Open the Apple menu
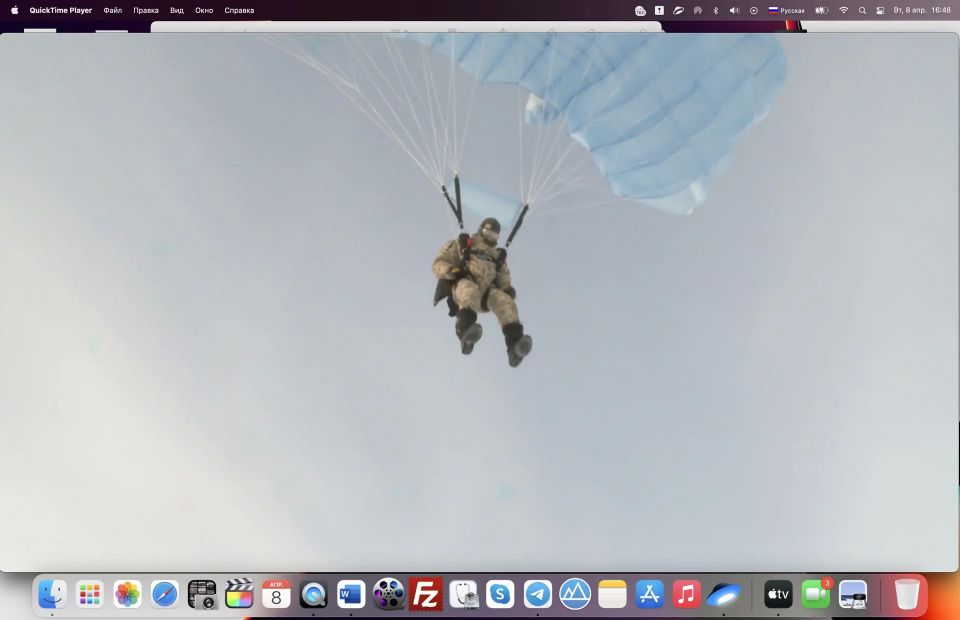Screen dimensions: 960x620 tap(15, 10)
